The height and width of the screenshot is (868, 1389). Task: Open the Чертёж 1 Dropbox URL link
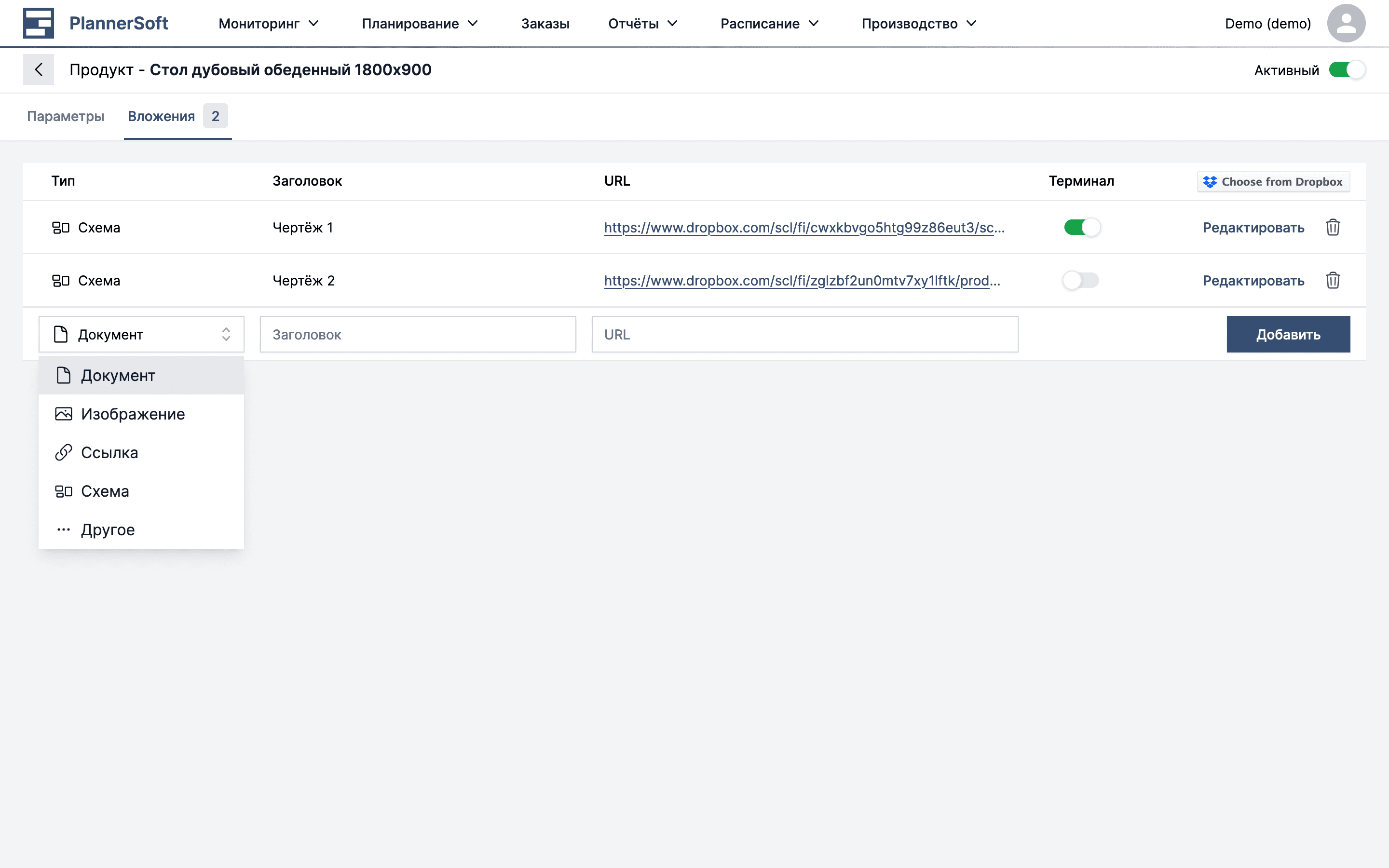click(x=803, y=227)
